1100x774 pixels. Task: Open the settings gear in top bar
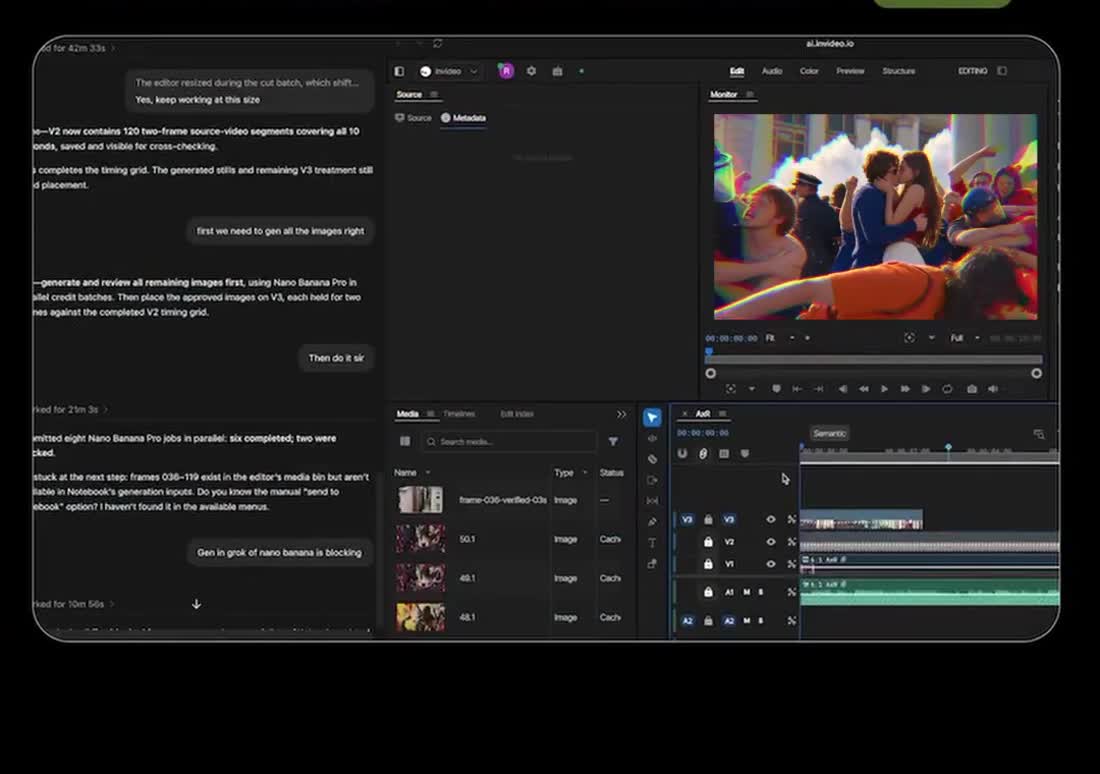point(531,71)
